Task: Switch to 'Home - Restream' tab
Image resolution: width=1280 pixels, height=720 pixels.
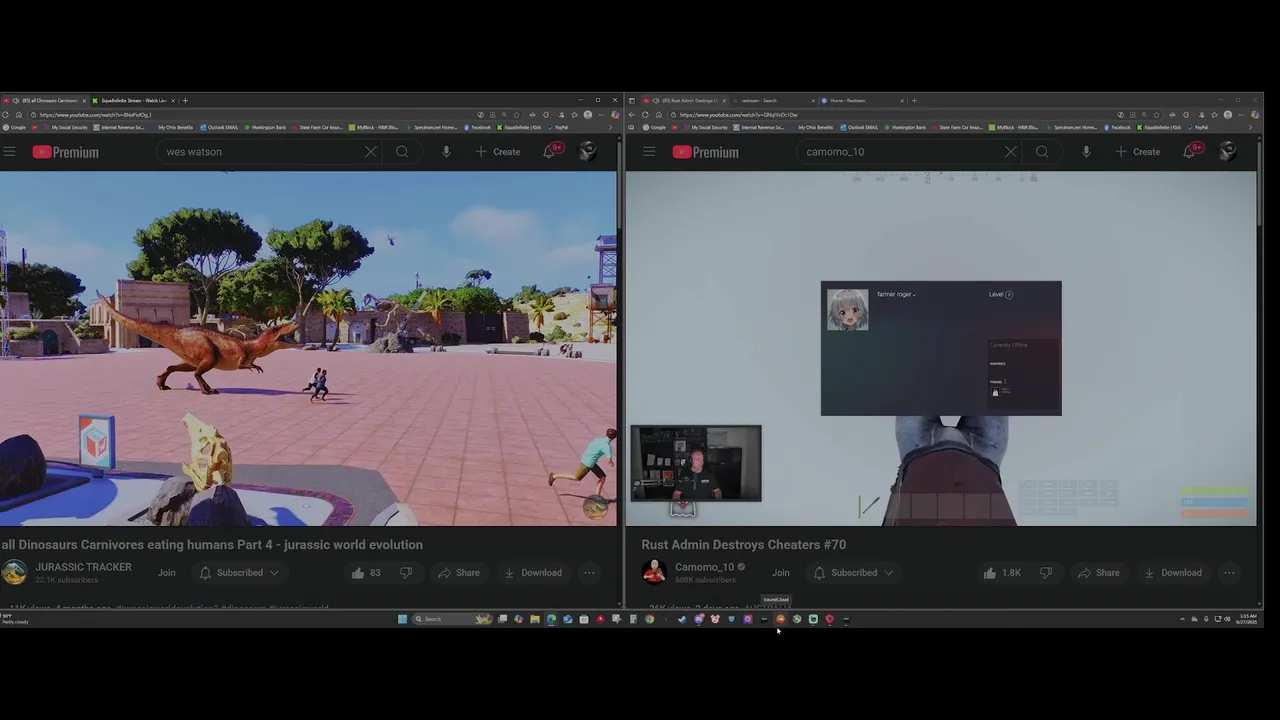Action: [862, 100]
